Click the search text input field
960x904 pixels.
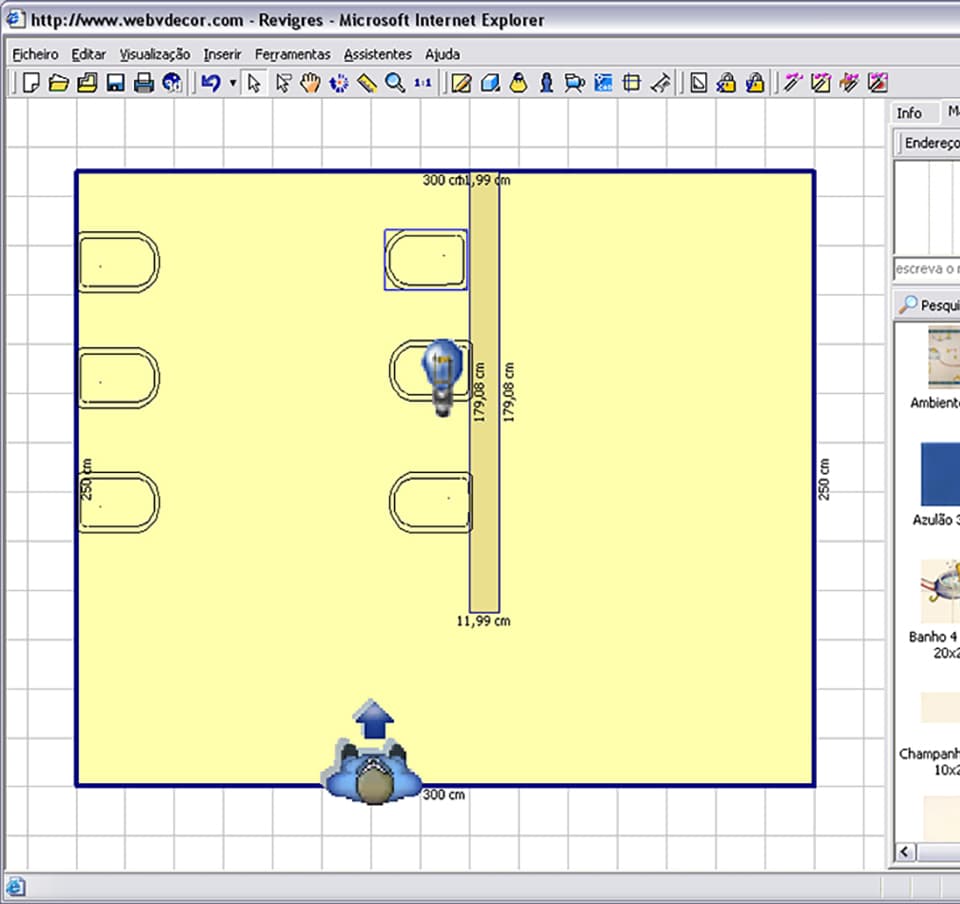click(x=927, y=269)
